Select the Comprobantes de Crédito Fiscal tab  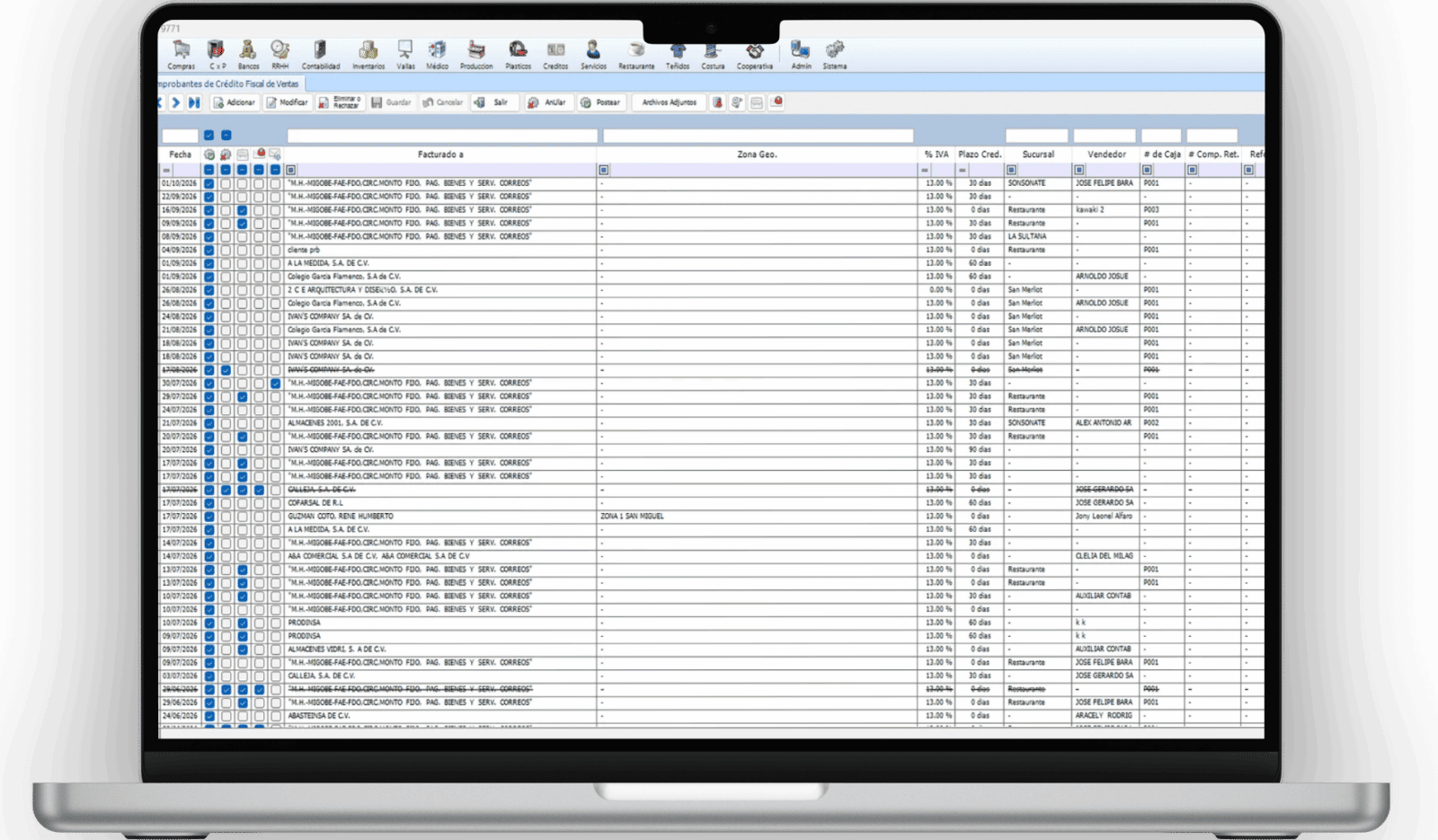230,84
